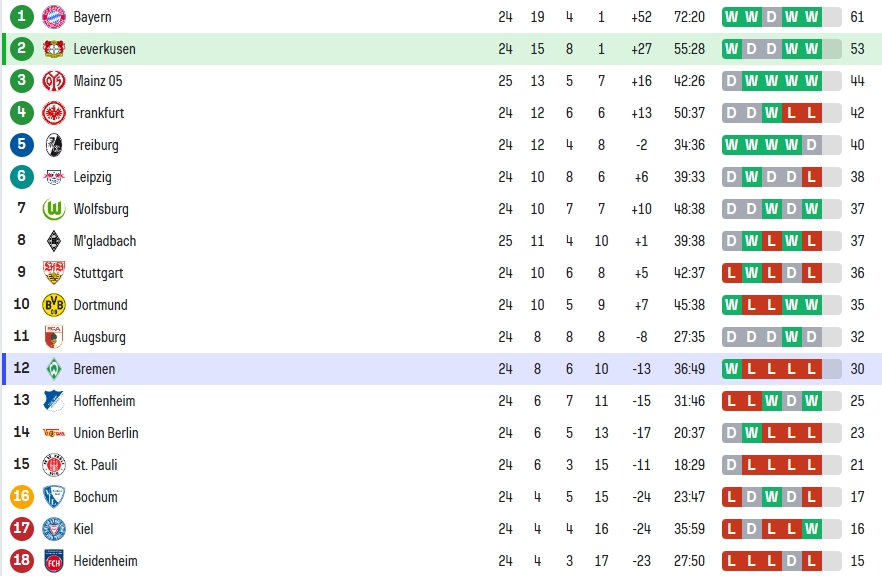Open the Leipzig team page

coord(92,177)
